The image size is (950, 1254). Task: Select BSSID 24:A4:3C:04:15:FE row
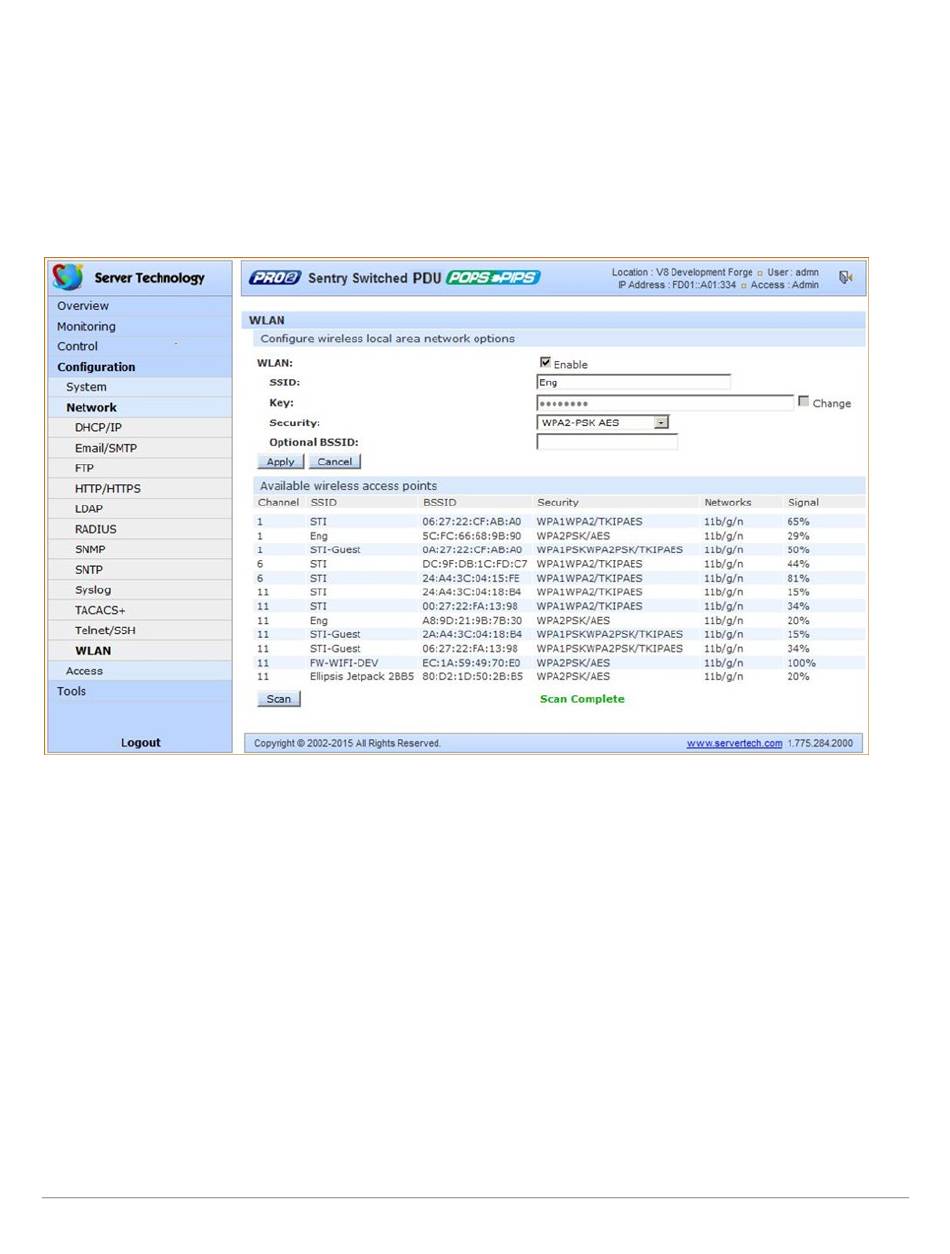[560, 578]
